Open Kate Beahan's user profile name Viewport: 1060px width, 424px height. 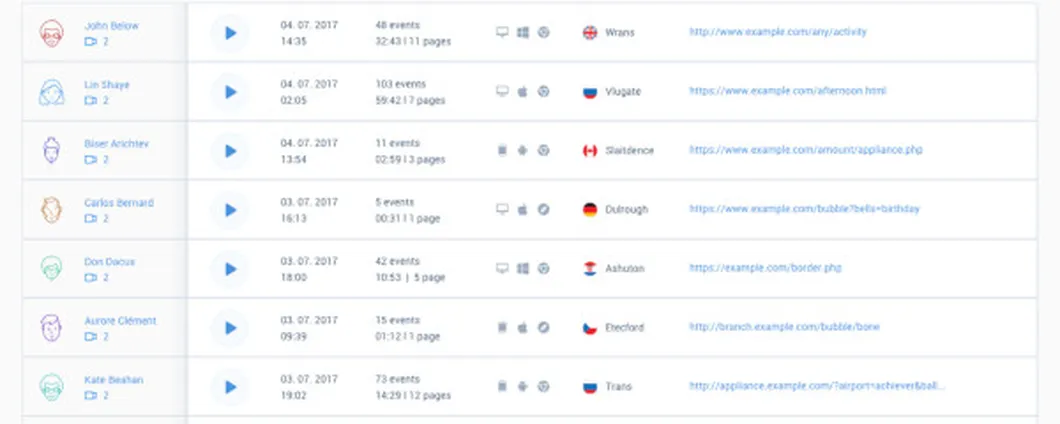coord(114,380)
